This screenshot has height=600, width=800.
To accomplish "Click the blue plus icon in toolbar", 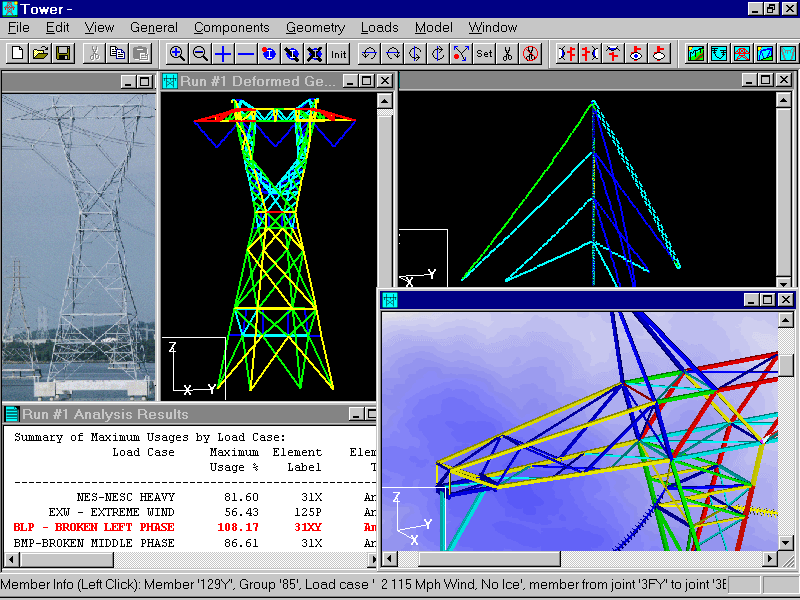I will [x=223, y=53].
